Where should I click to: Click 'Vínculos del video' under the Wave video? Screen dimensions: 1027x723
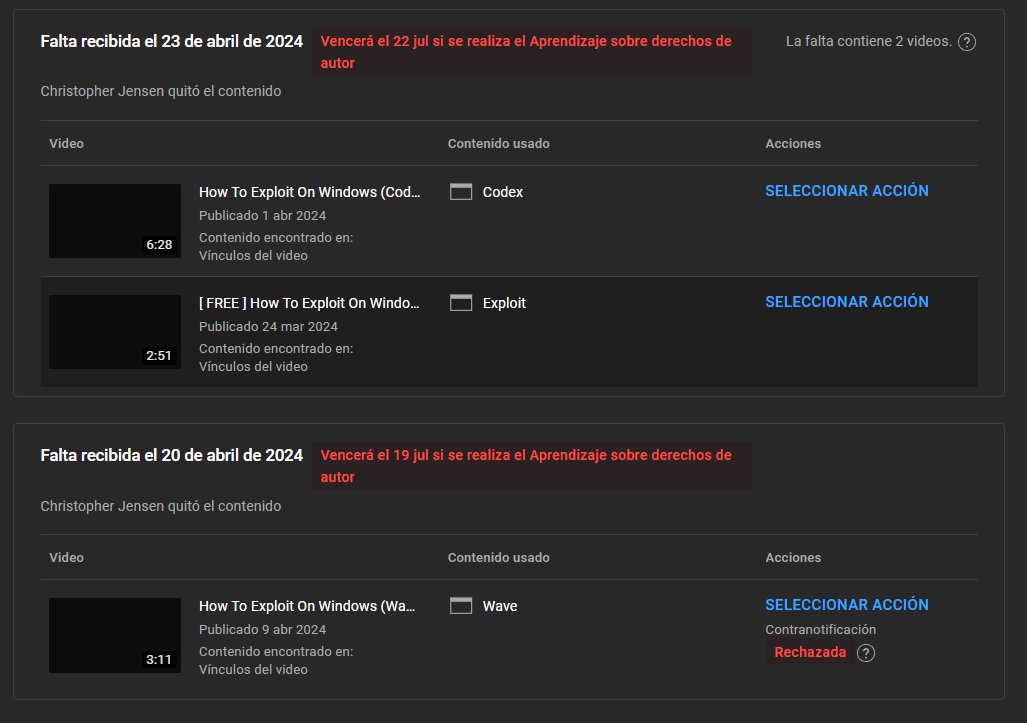pos(253,669)
